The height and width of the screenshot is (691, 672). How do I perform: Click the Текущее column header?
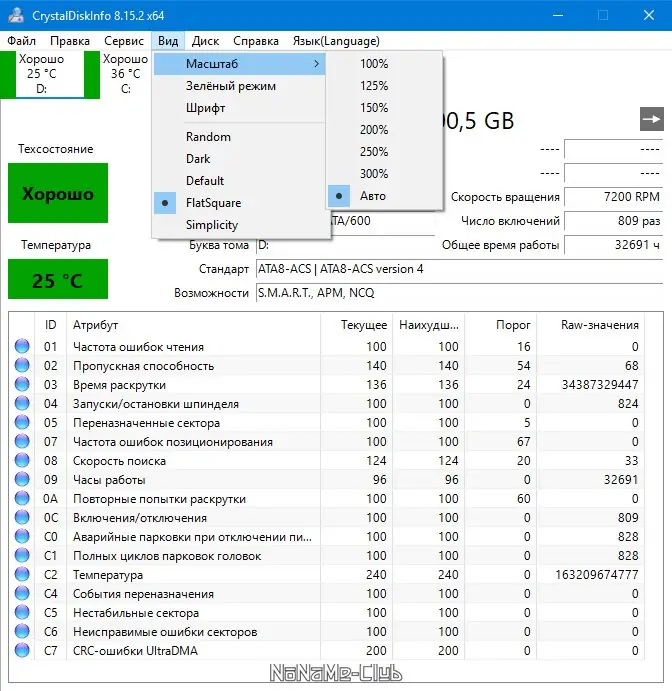tap(357, 325)
